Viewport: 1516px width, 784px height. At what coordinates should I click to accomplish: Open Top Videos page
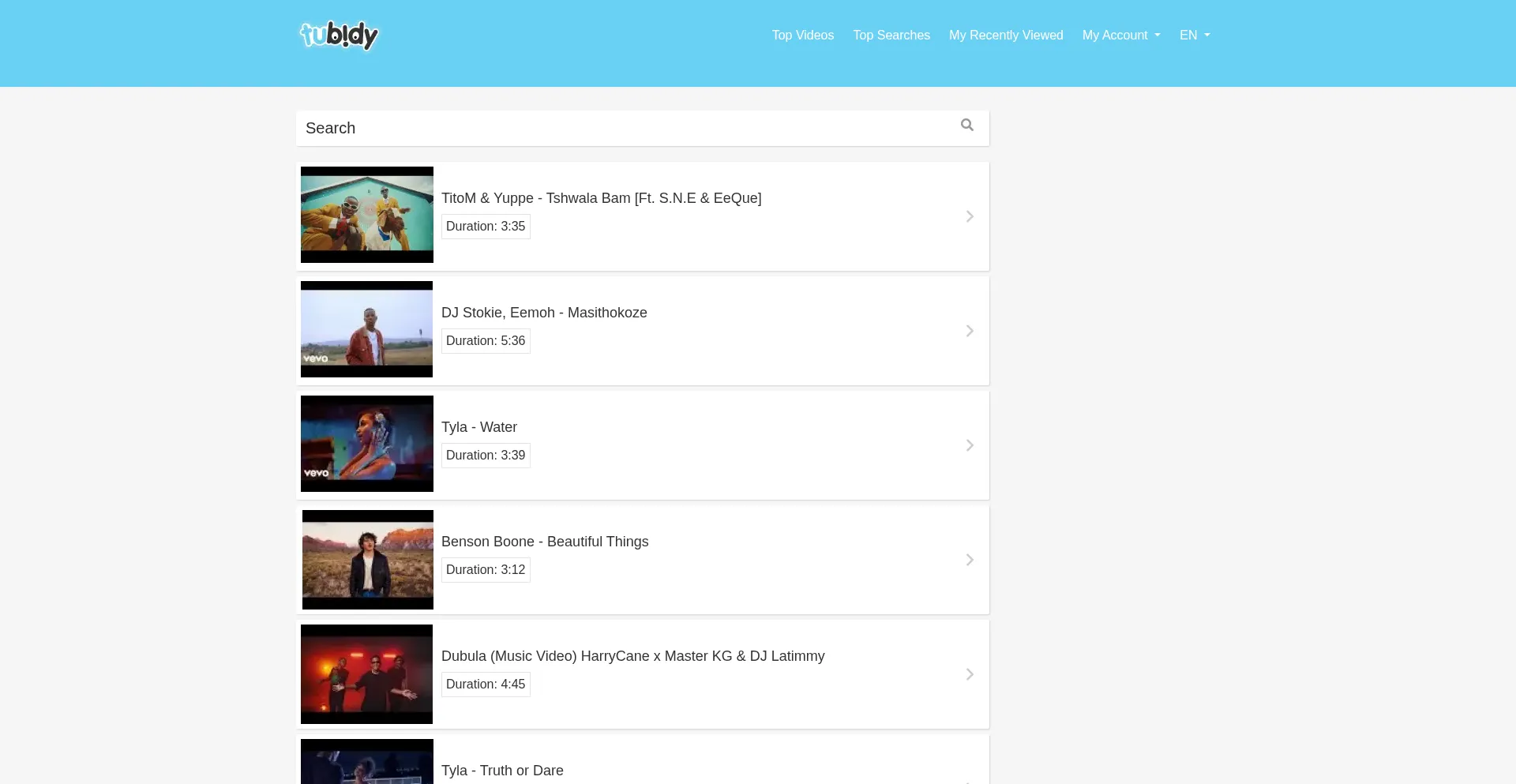pyautogui.click(x=802, y=36)
